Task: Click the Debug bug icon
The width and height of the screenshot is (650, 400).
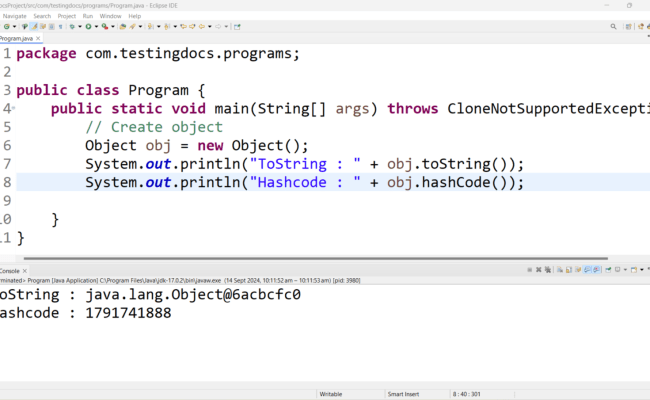Action: (x=72, y=27)
